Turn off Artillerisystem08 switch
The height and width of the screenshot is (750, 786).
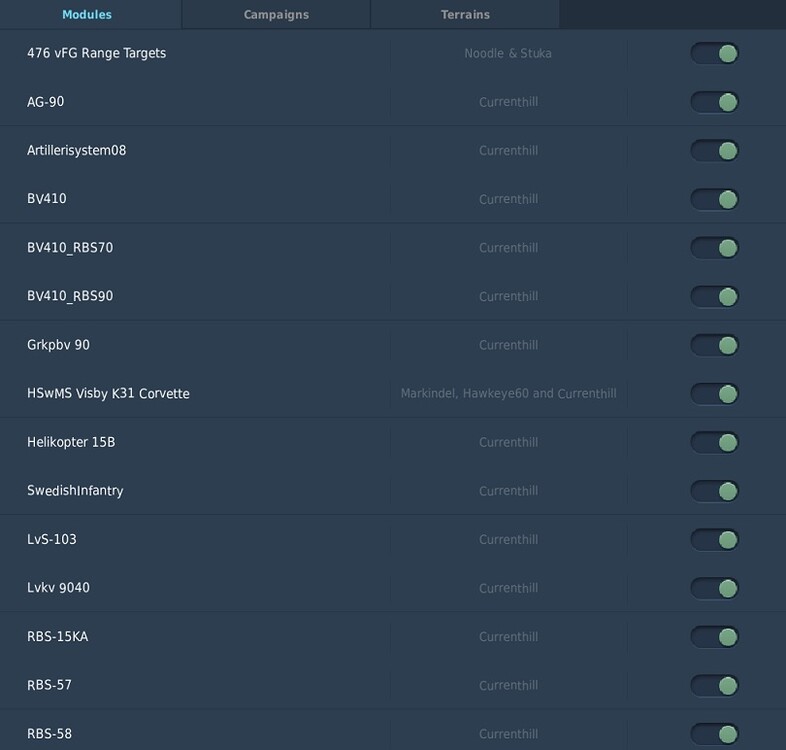tap(714, 151)
